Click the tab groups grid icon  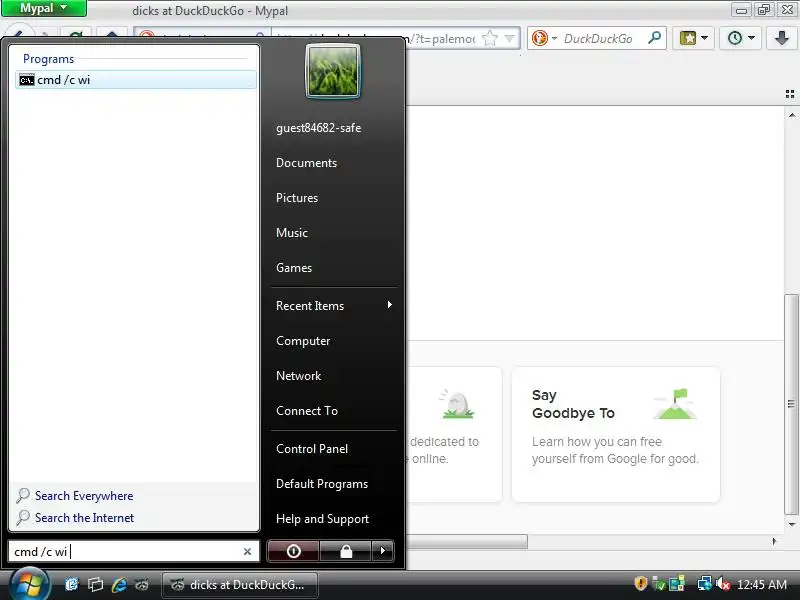(x=790, y=94)
